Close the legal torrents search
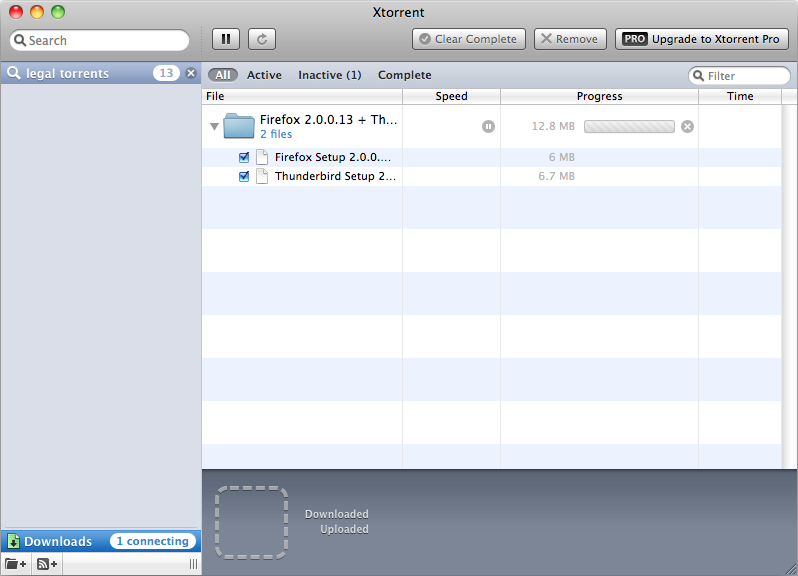Viewport: 798px width, 576px height. [x=191, y=73]
